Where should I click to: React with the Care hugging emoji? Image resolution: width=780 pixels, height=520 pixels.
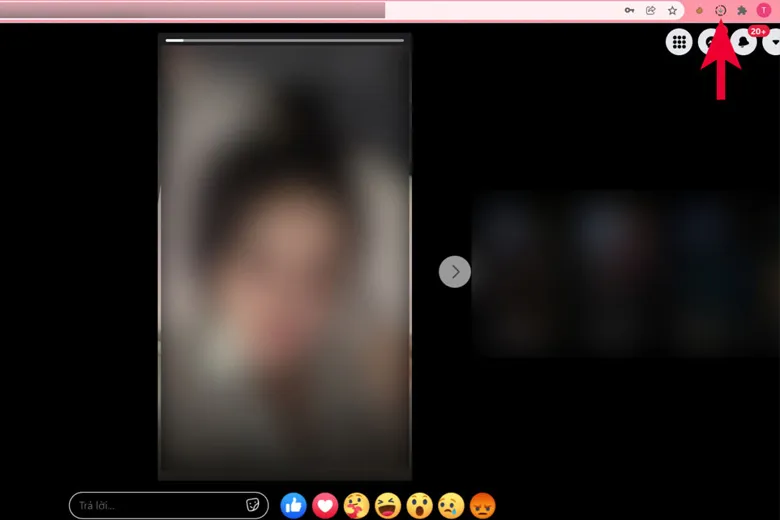point(356,506)
